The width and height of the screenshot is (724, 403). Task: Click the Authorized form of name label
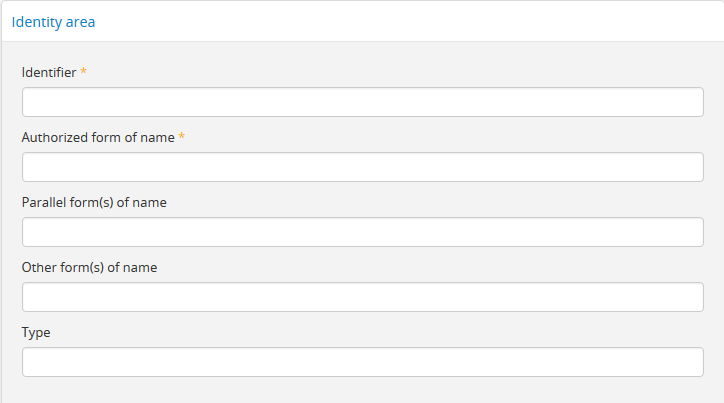(98, 137)
